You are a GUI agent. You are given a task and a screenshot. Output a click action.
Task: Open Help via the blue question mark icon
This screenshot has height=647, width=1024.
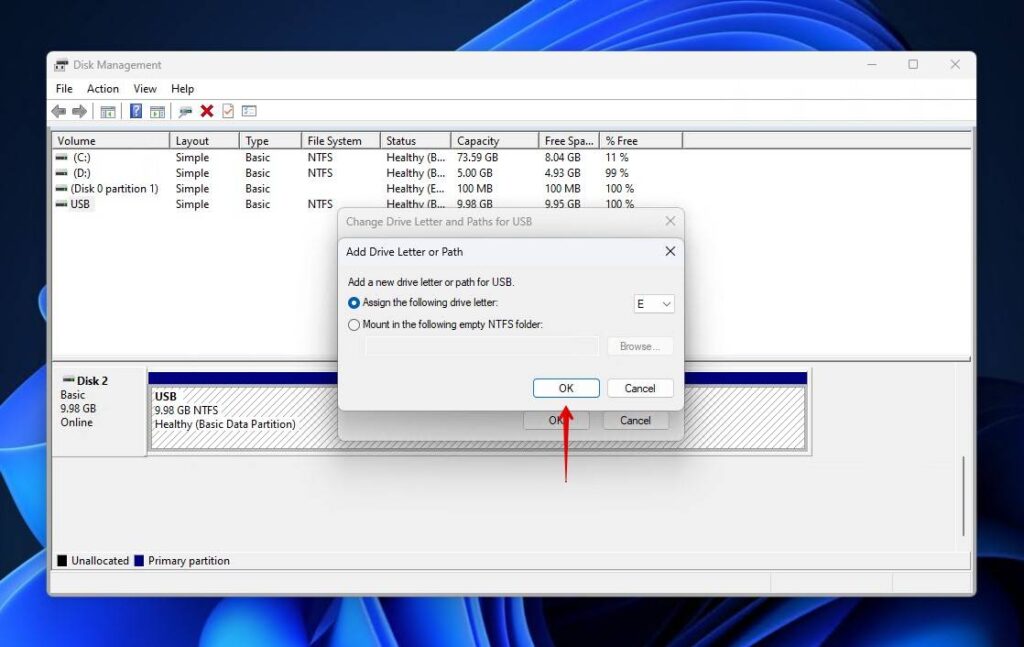pos(135,111)
